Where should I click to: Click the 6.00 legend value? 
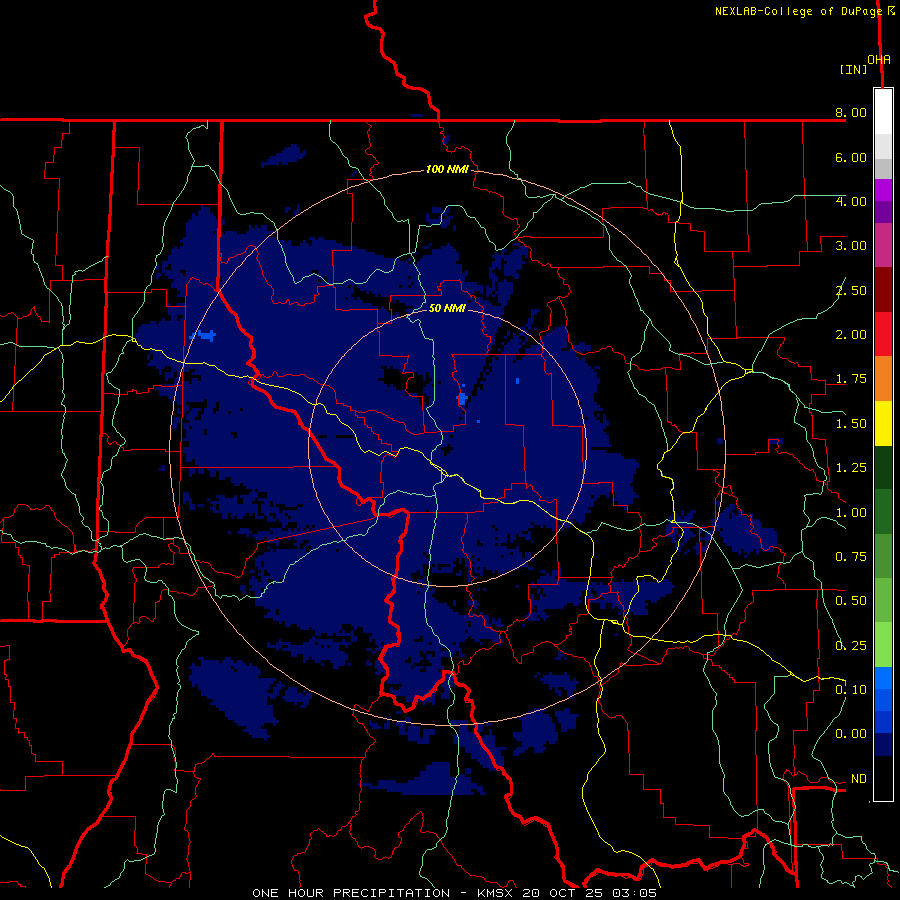[851, 157]
